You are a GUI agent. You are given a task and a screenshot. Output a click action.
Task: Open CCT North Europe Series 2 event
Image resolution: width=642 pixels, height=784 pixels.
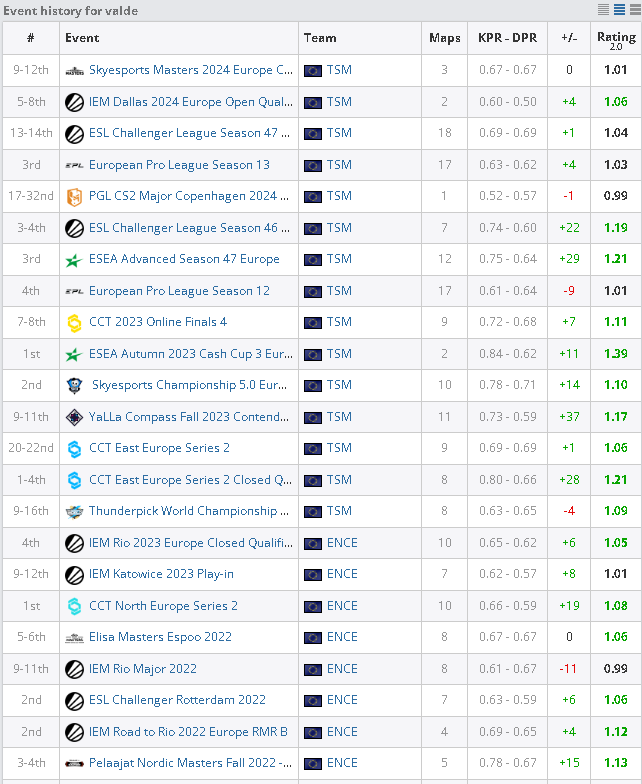tap(163, 606)
